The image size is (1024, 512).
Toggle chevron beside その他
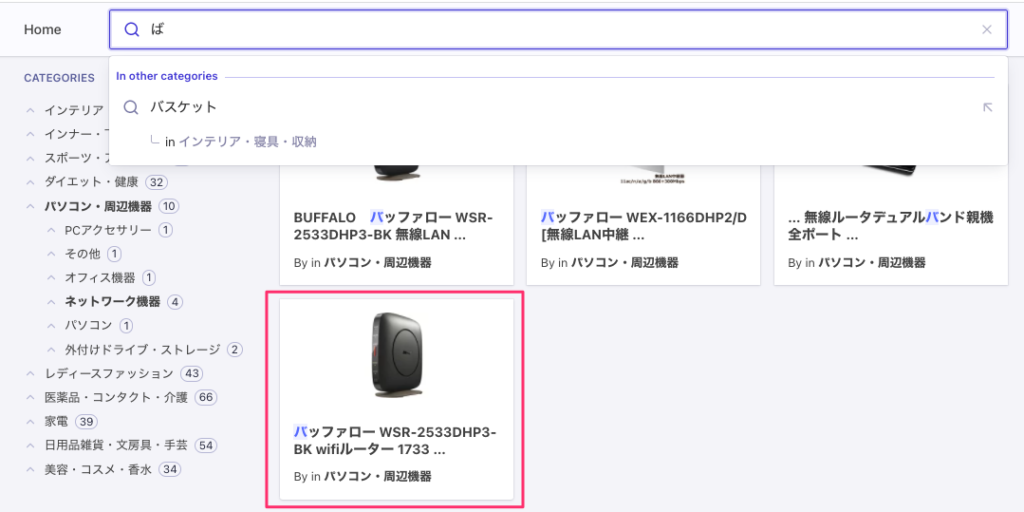pyautogui.click(x=51, y=253)
